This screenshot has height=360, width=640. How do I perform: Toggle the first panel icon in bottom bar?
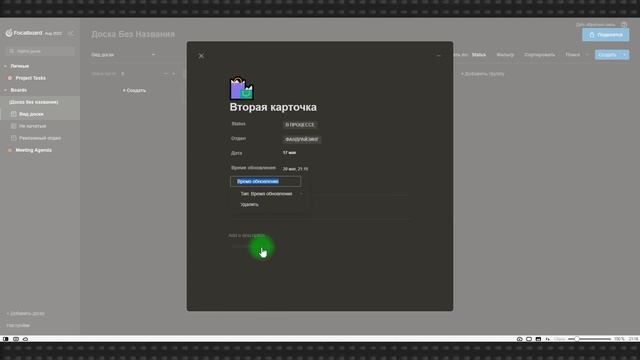(x=5, y=339)
